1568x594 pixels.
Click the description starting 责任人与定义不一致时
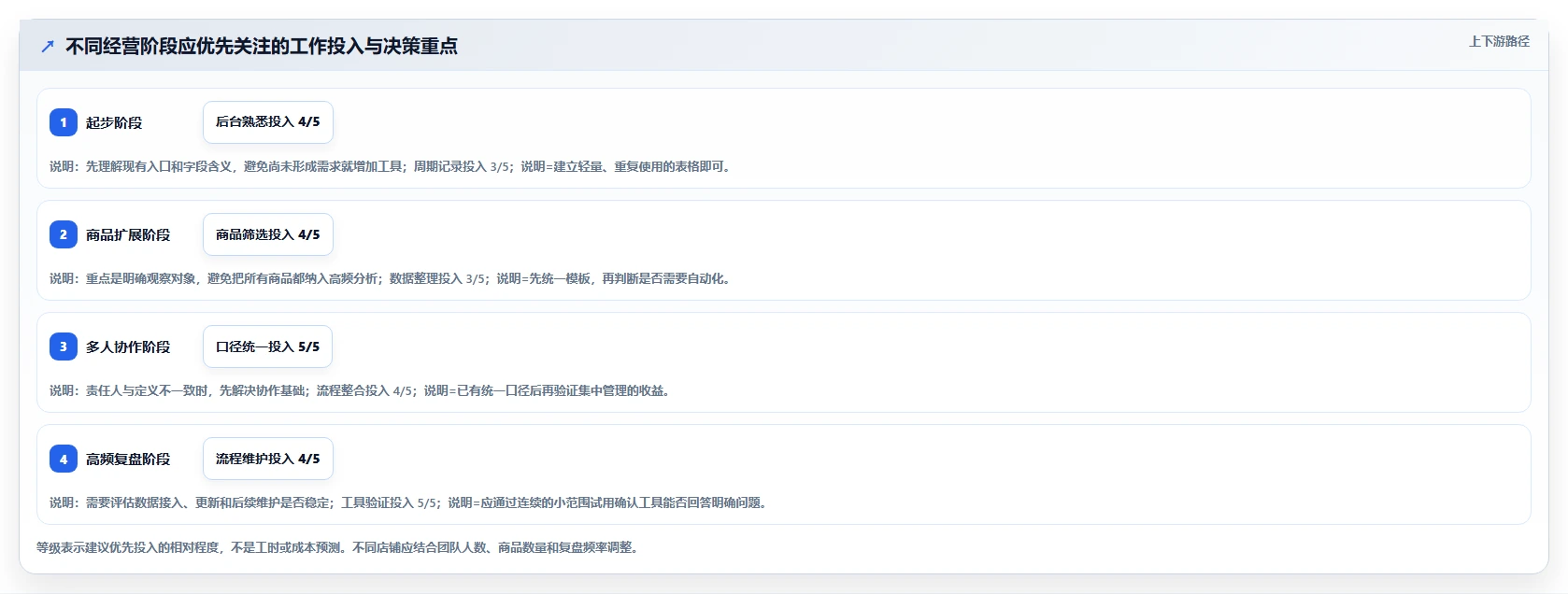(x=363, y=390)
